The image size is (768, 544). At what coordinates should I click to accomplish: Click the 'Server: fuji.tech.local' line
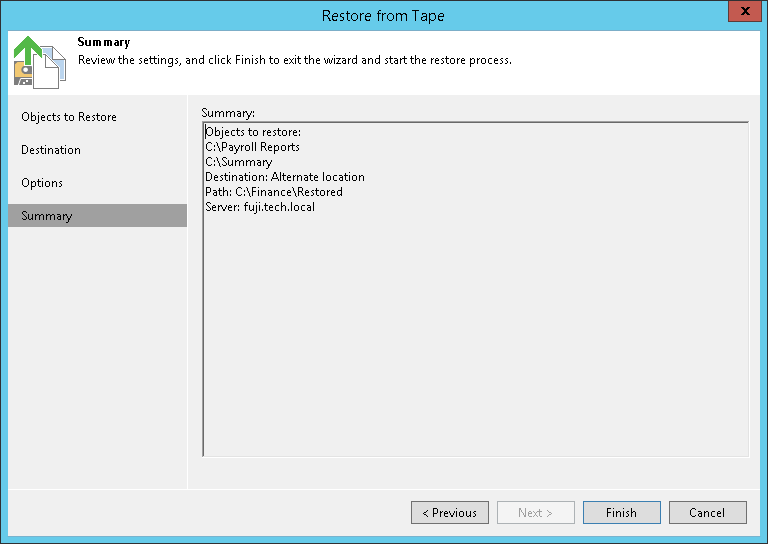[x=260, y=207]
